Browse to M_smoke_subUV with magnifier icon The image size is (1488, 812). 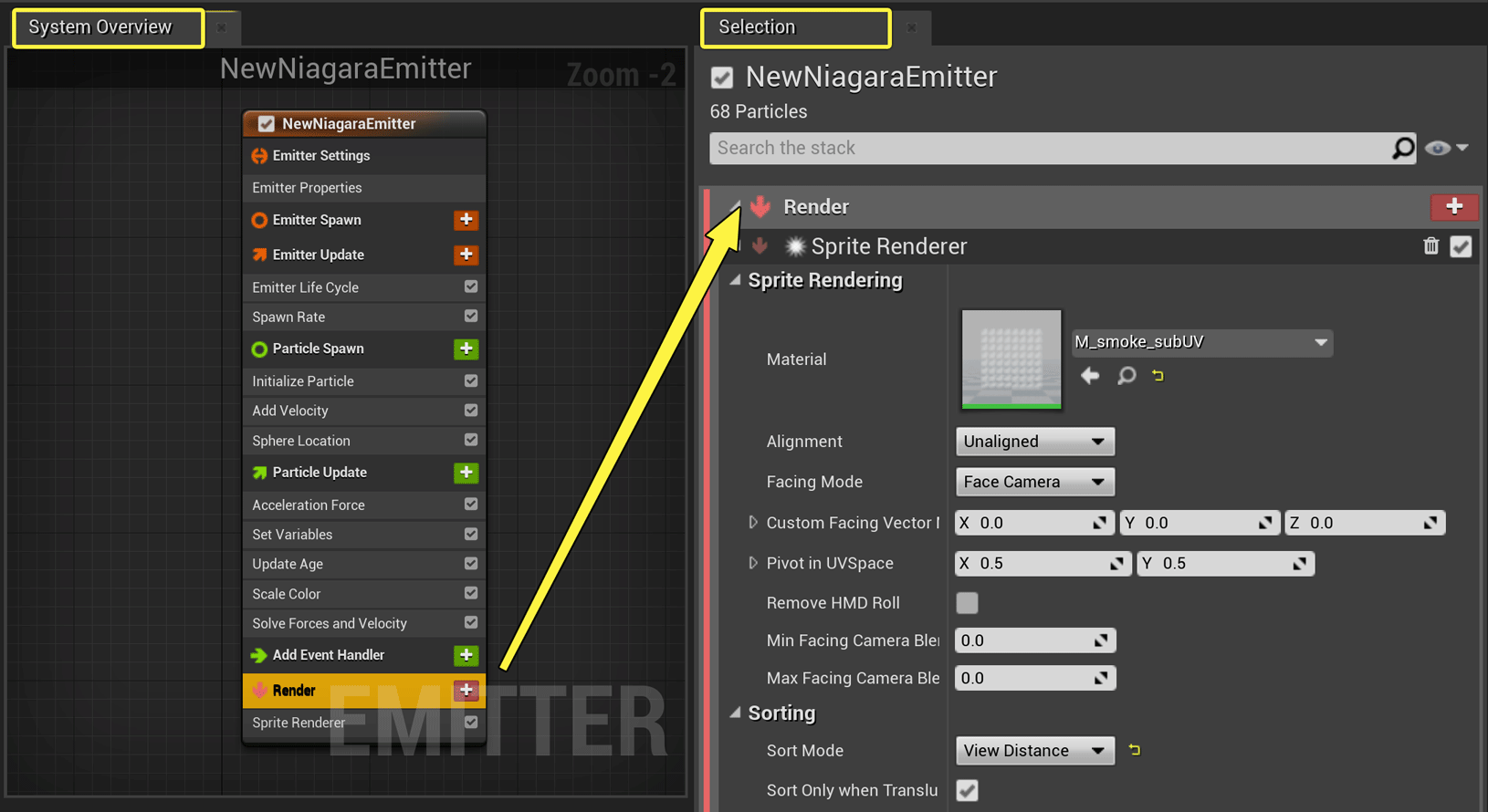click(1126, 375)
